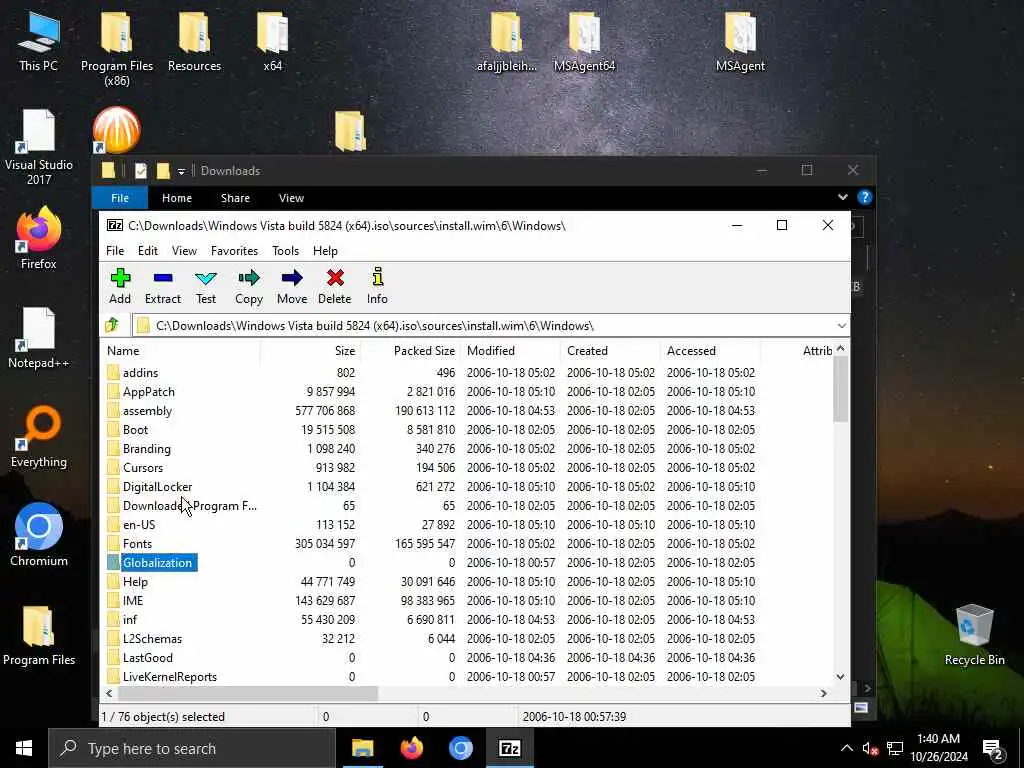Select the Resources desktop folder
The image size is (1024, 768).
click(x=194, y=42)
